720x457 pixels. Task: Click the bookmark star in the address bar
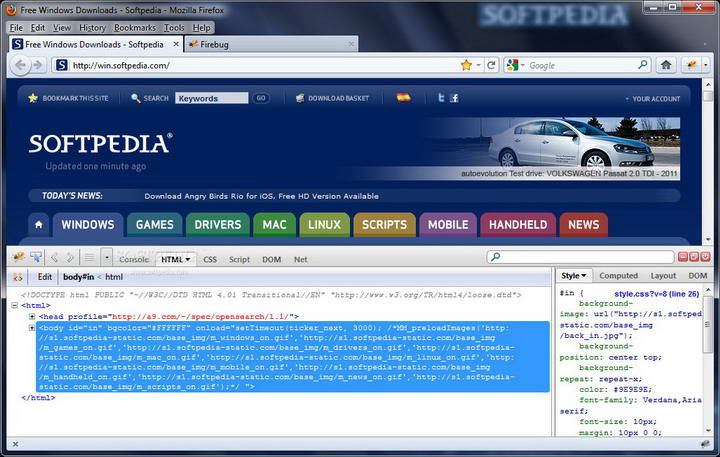(x=466, y=65)
